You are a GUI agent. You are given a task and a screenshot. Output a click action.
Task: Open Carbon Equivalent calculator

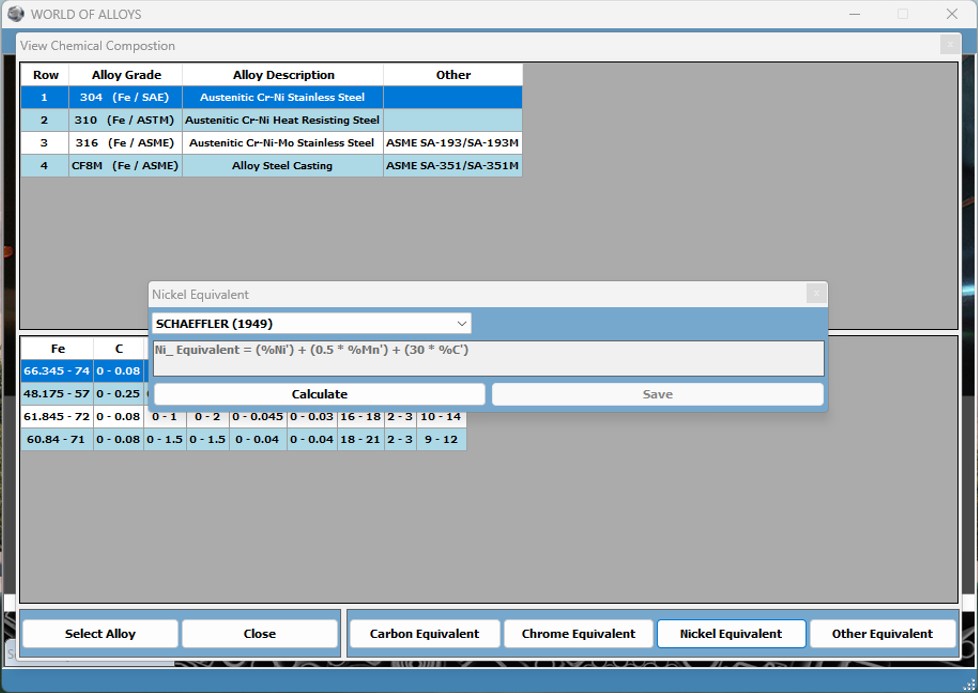pyautogui.click(x=425, y=634)
